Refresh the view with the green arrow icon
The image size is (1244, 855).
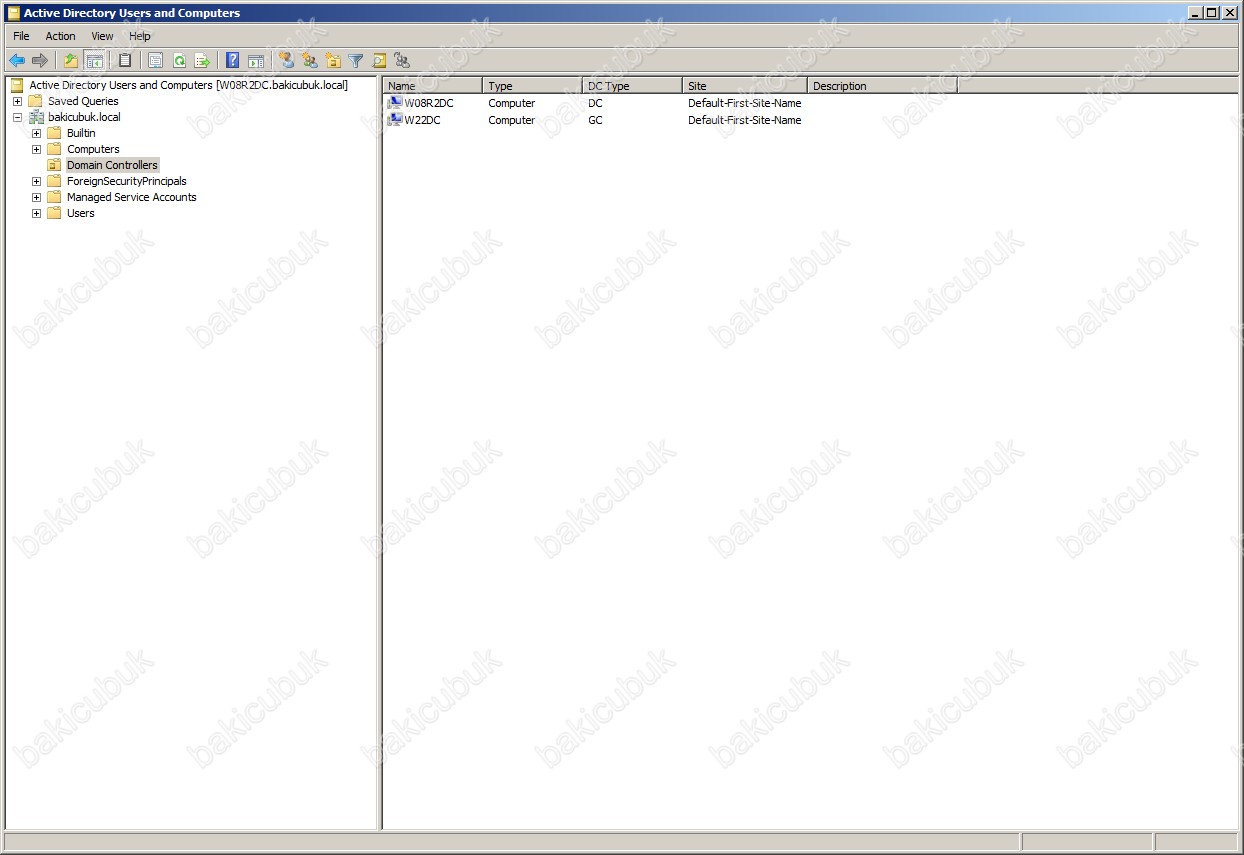point(179,61)
